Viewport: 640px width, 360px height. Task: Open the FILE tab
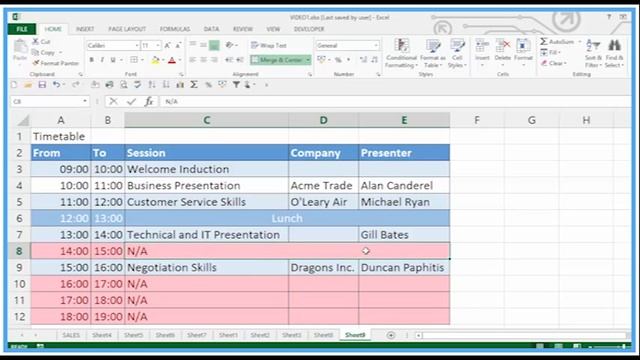[x=22, y=29]
